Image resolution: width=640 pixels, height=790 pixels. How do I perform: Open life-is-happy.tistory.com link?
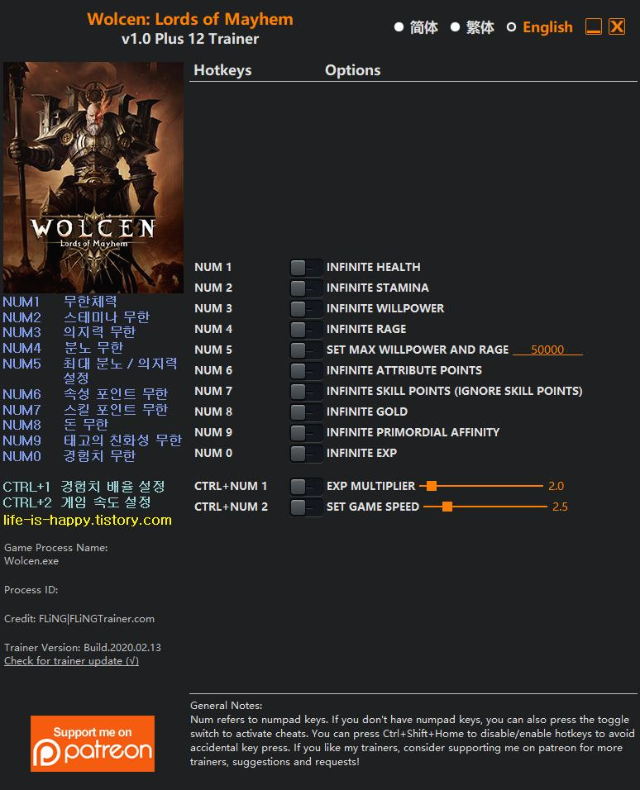point(88,520)
